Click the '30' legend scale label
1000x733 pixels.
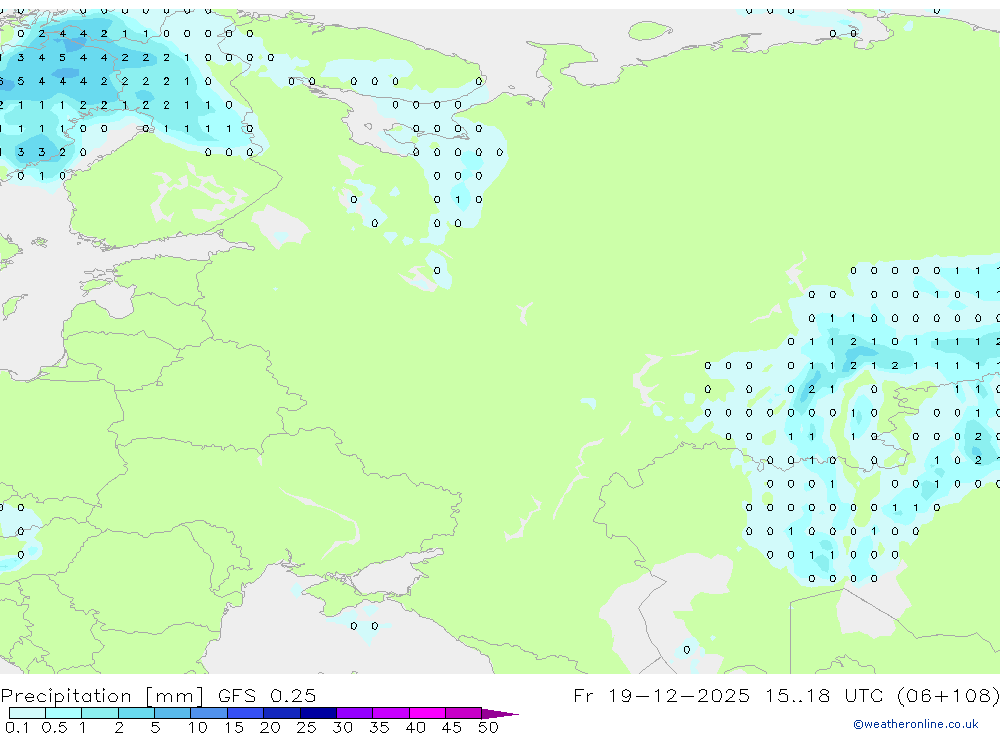click(x=343, y=727)
